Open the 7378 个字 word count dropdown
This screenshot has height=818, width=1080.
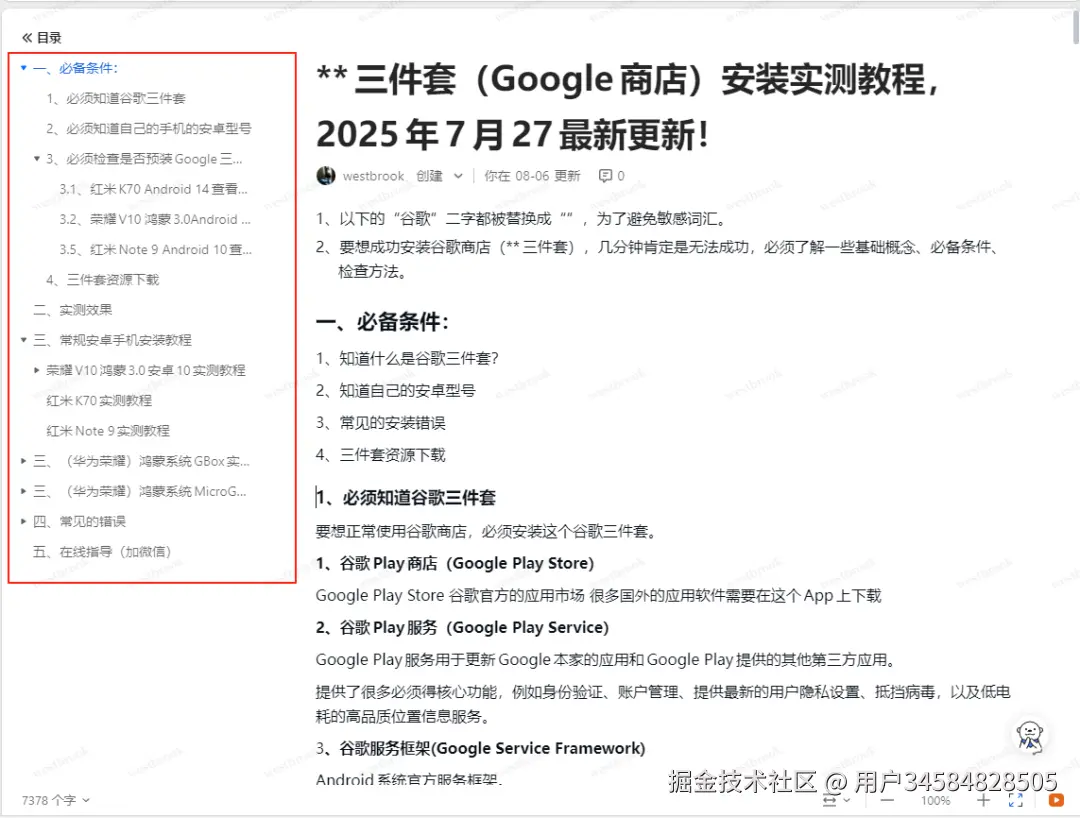click(56, 800)
